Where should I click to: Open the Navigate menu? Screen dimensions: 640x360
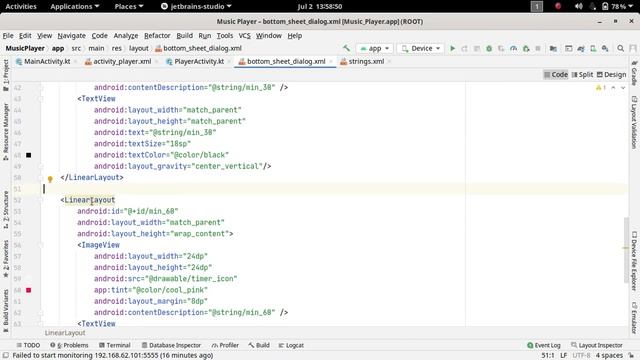coord(71,36)
